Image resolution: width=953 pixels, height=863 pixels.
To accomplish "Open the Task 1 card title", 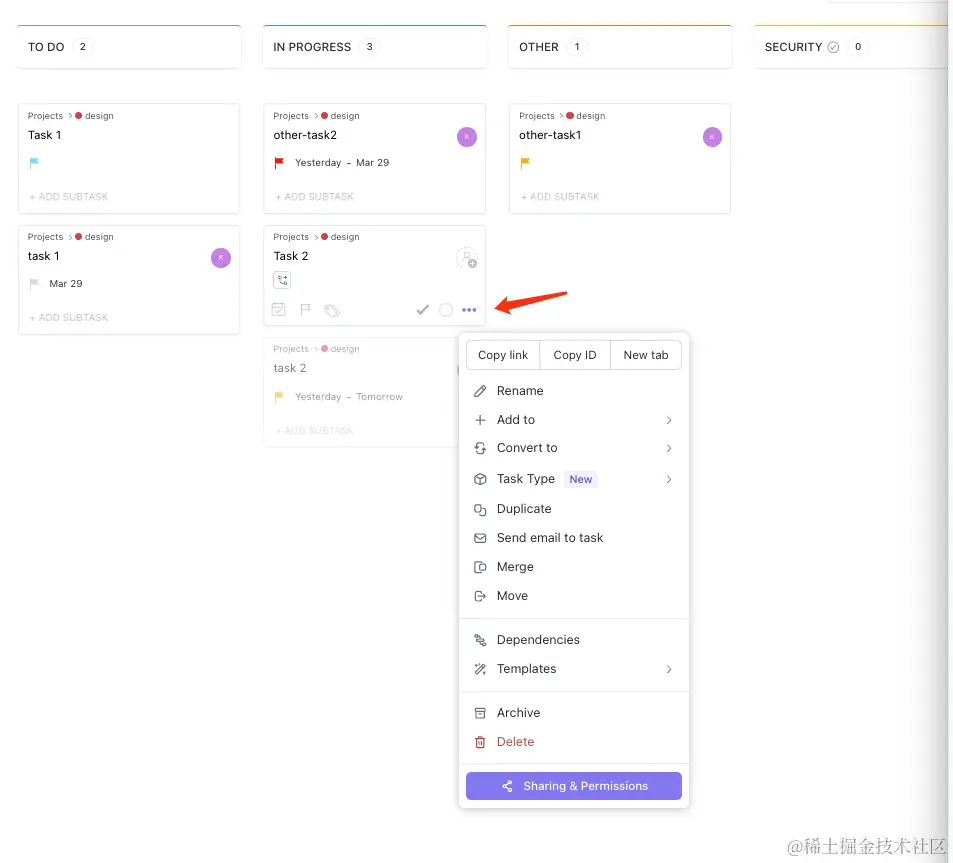I will point(44,135).
